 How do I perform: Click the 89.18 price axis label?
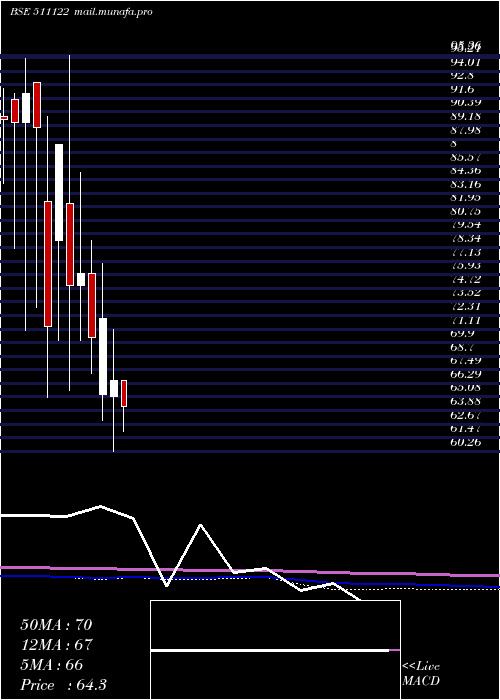point(466,116)
